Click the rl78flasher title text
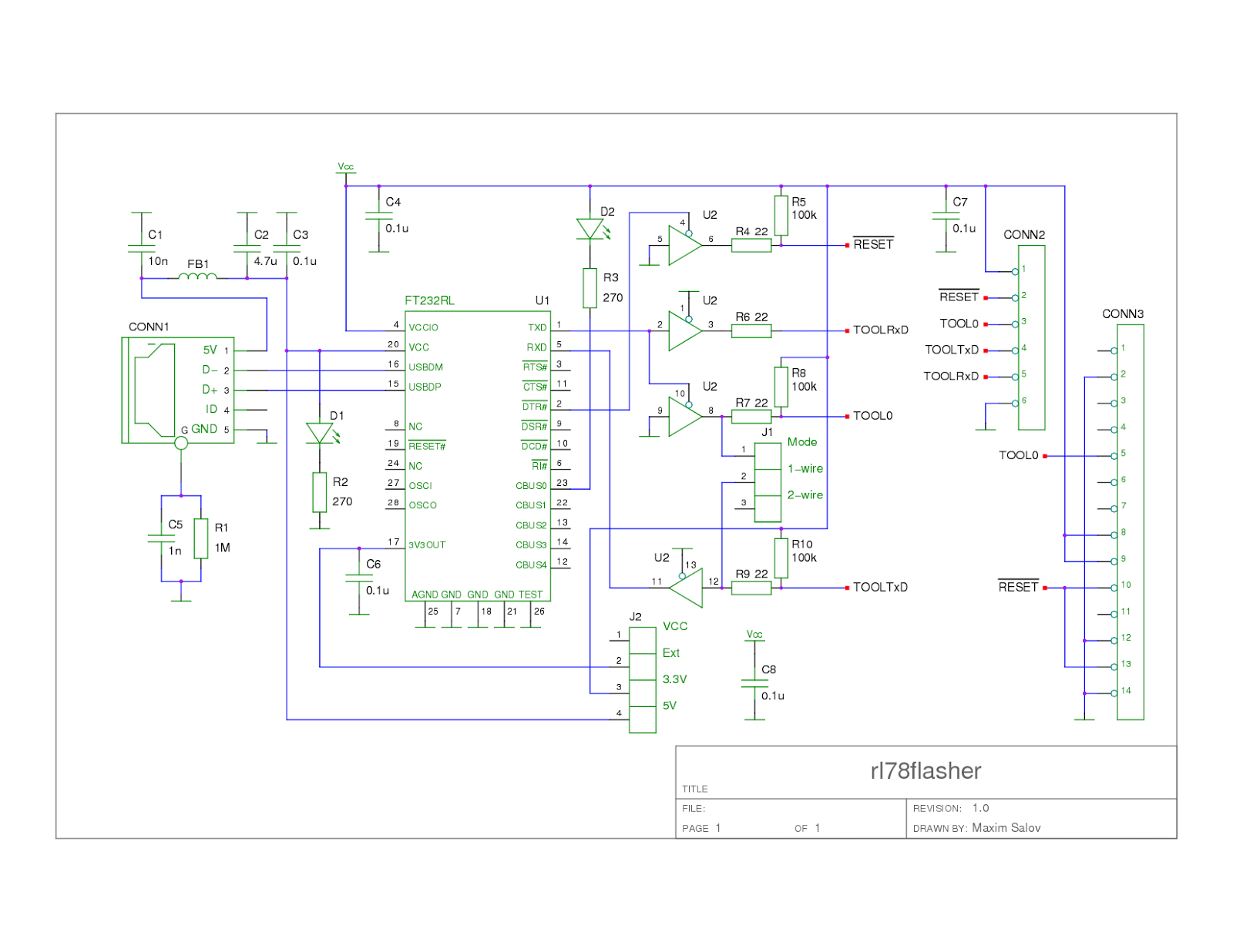 pos(925,770)
